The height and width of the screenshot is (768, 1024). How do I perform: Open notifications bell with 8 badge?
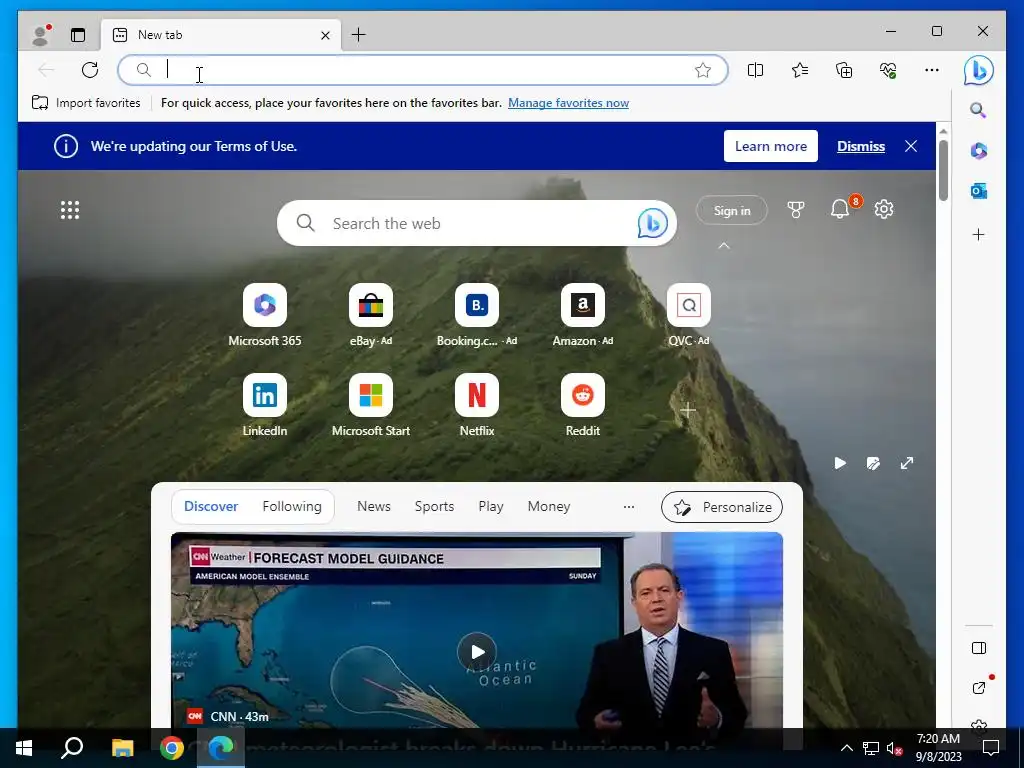pos(840,209)
